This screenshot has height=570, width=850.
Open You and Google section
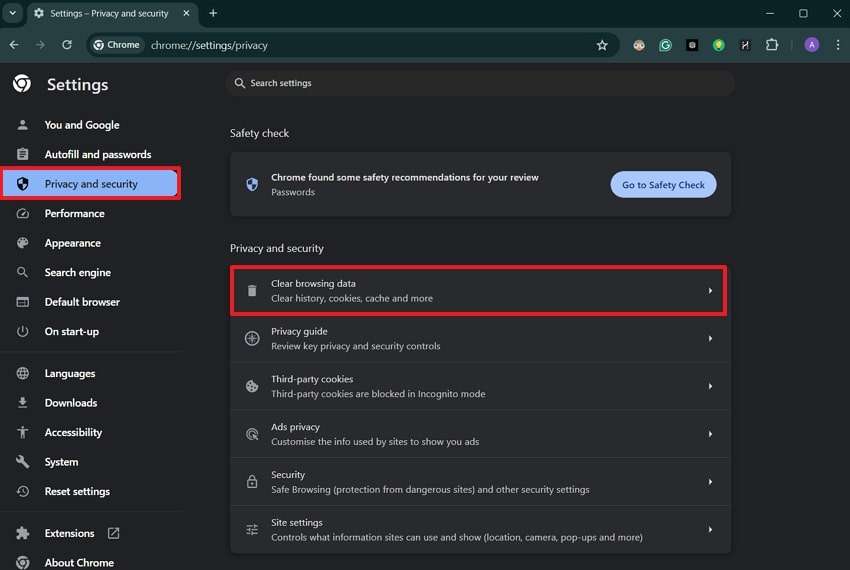(82, 125)
